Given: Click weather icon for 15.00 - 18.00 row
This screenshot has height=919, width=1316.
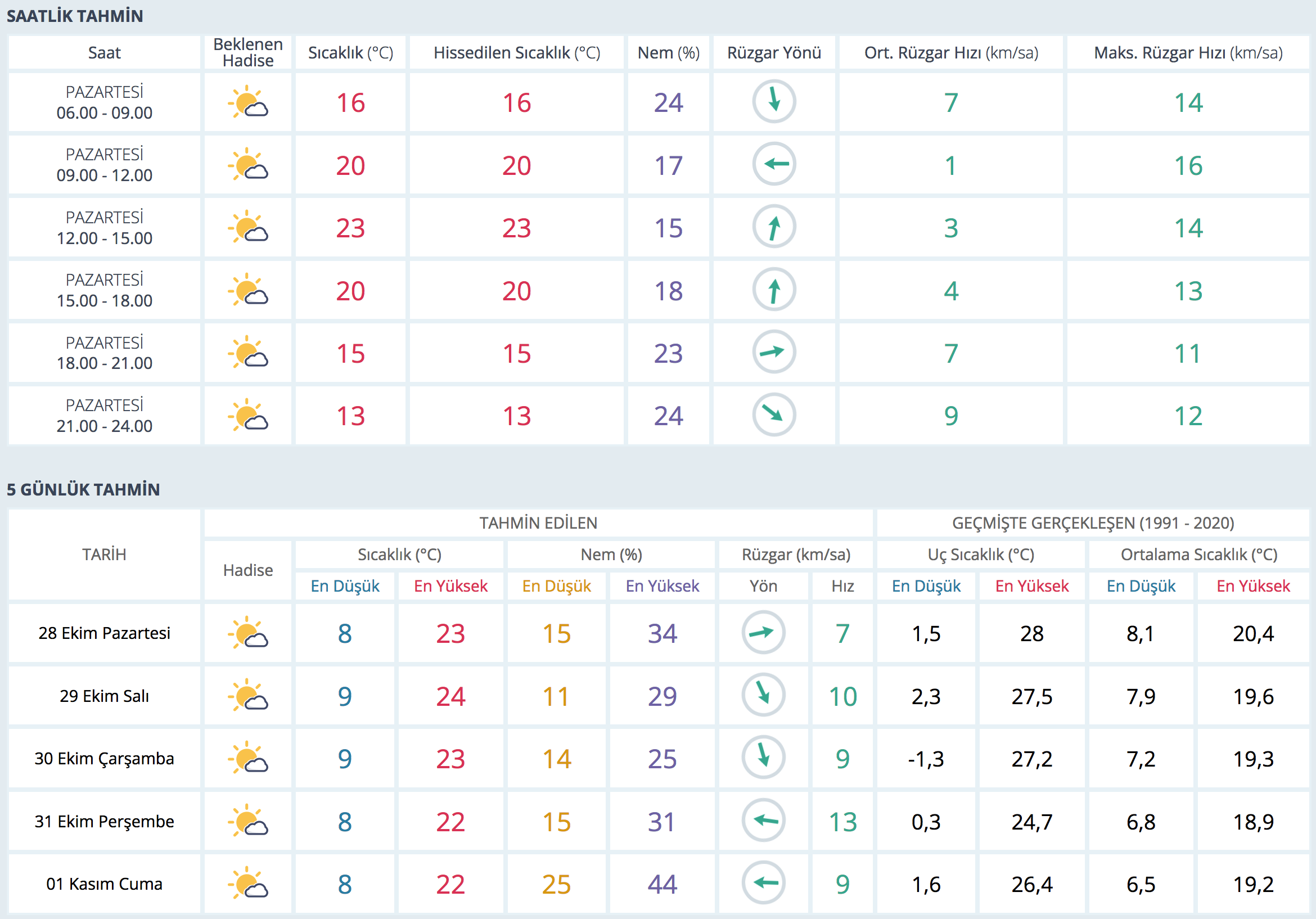Looking at the screenshot, I should click(x=247, y=290).
